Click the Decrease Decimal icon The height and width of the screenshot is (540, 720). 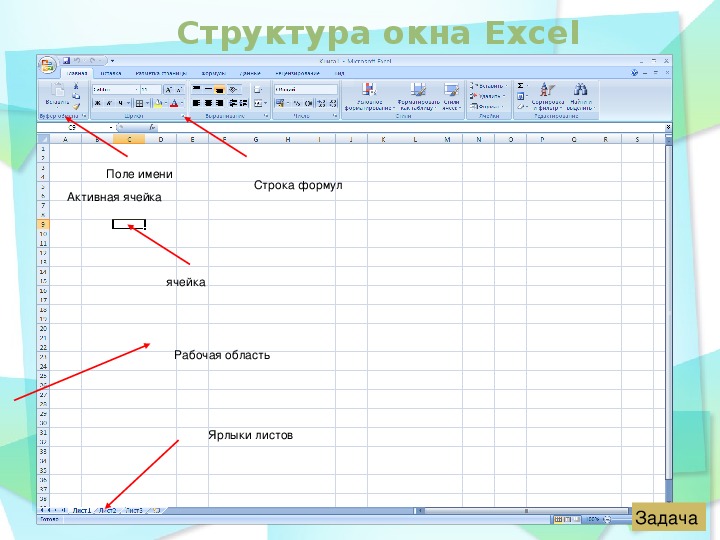[x=333, y=103]
